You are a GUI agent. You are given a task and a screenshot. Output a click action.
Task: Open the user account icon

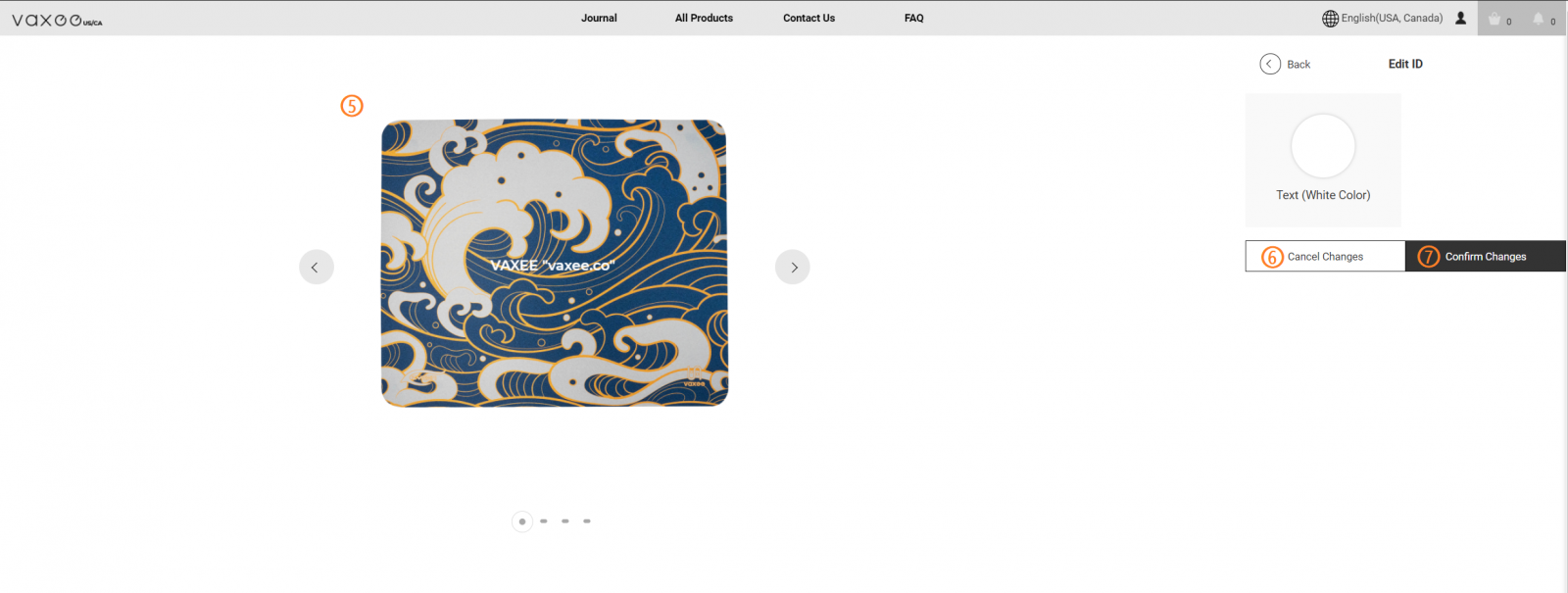(x=1460, y=18)
